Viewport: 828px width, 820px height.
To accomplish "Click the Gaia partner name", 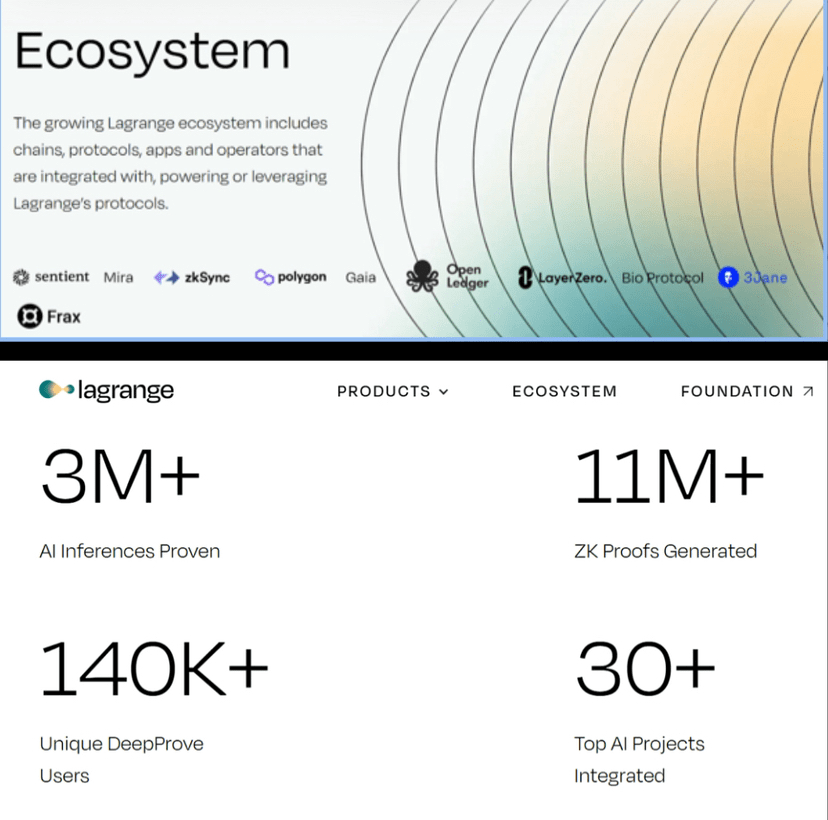I will 361,277.
